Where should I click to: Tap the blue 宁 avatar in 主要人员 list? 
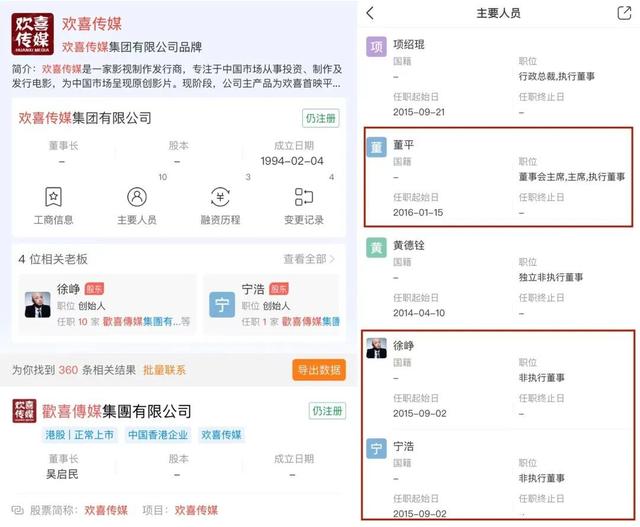pyautogui.click(x=376, y=448)
